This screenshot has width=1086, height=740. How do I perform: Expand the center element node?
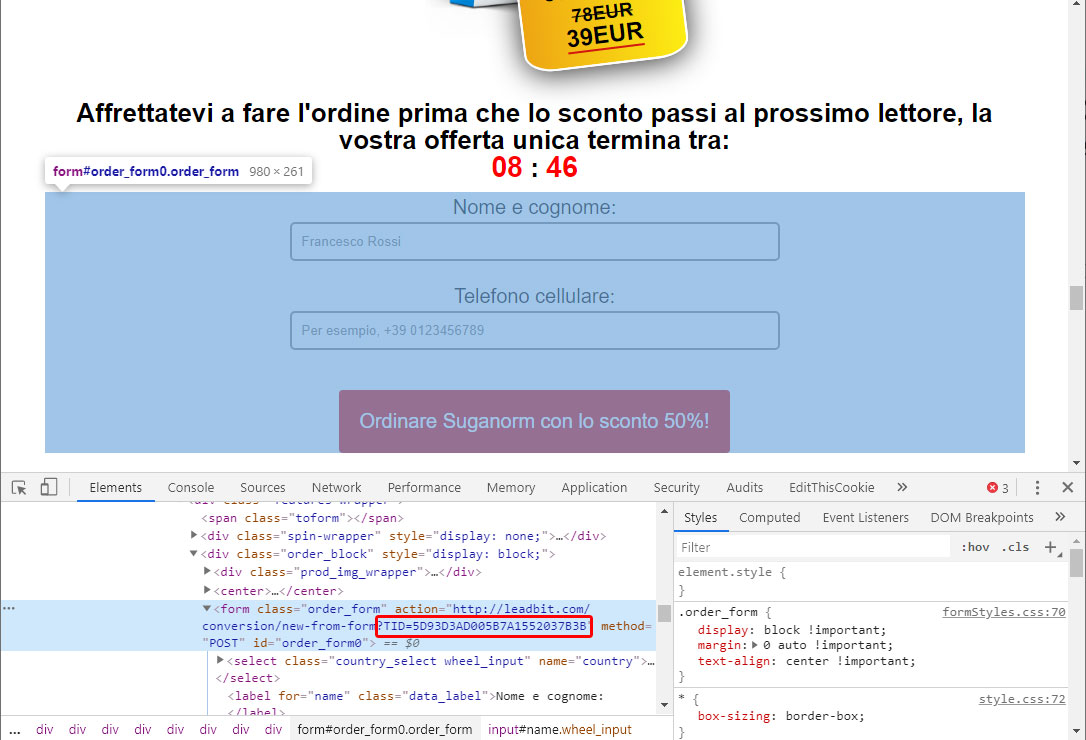click(x=207, y=590)
